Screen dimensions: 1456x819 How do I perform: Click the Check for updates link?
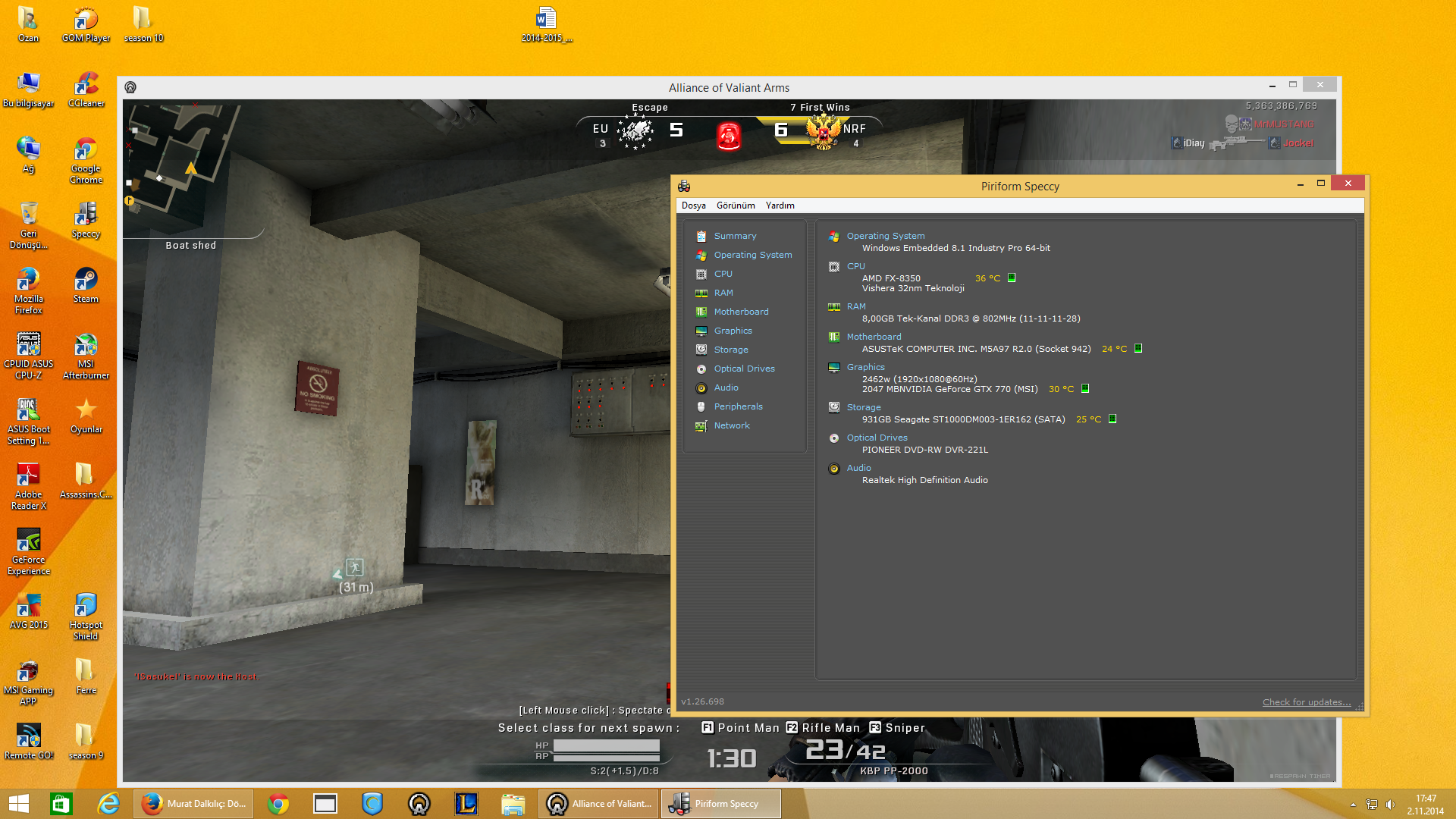click(1306, 702)
